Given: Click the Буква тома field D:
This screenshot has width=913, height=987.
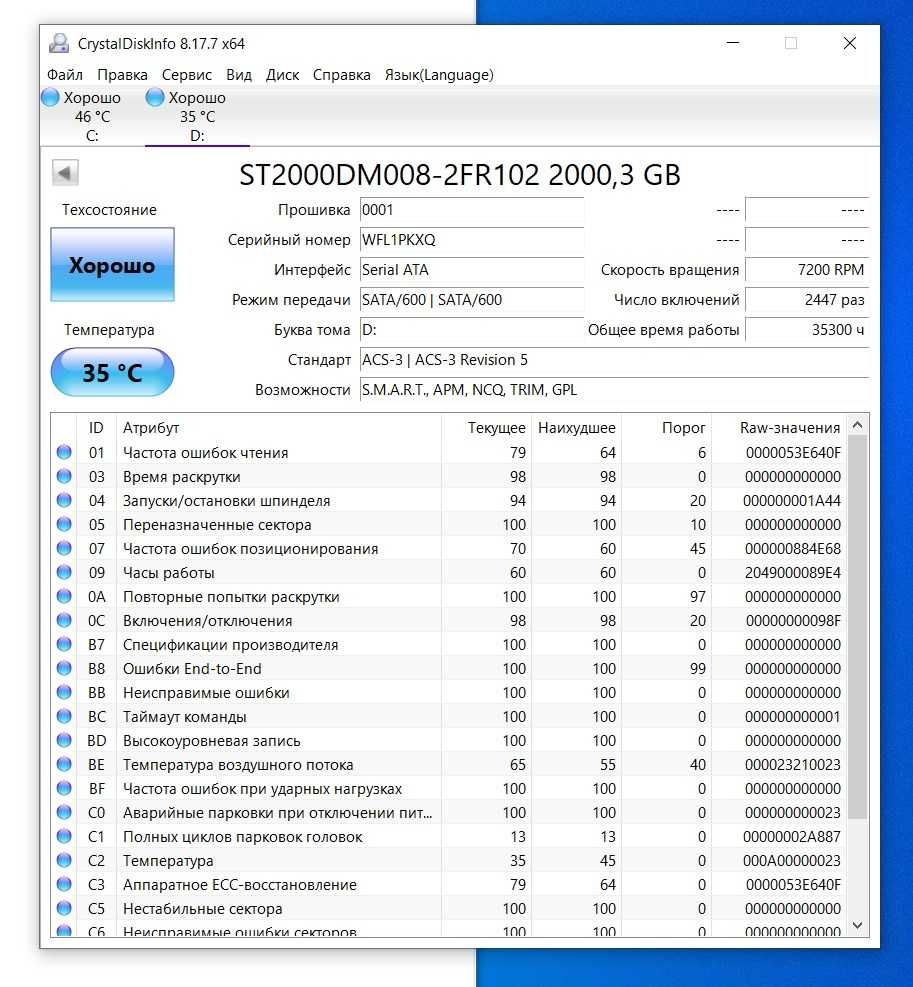Looking at the screenshot, I should (472, 330).
